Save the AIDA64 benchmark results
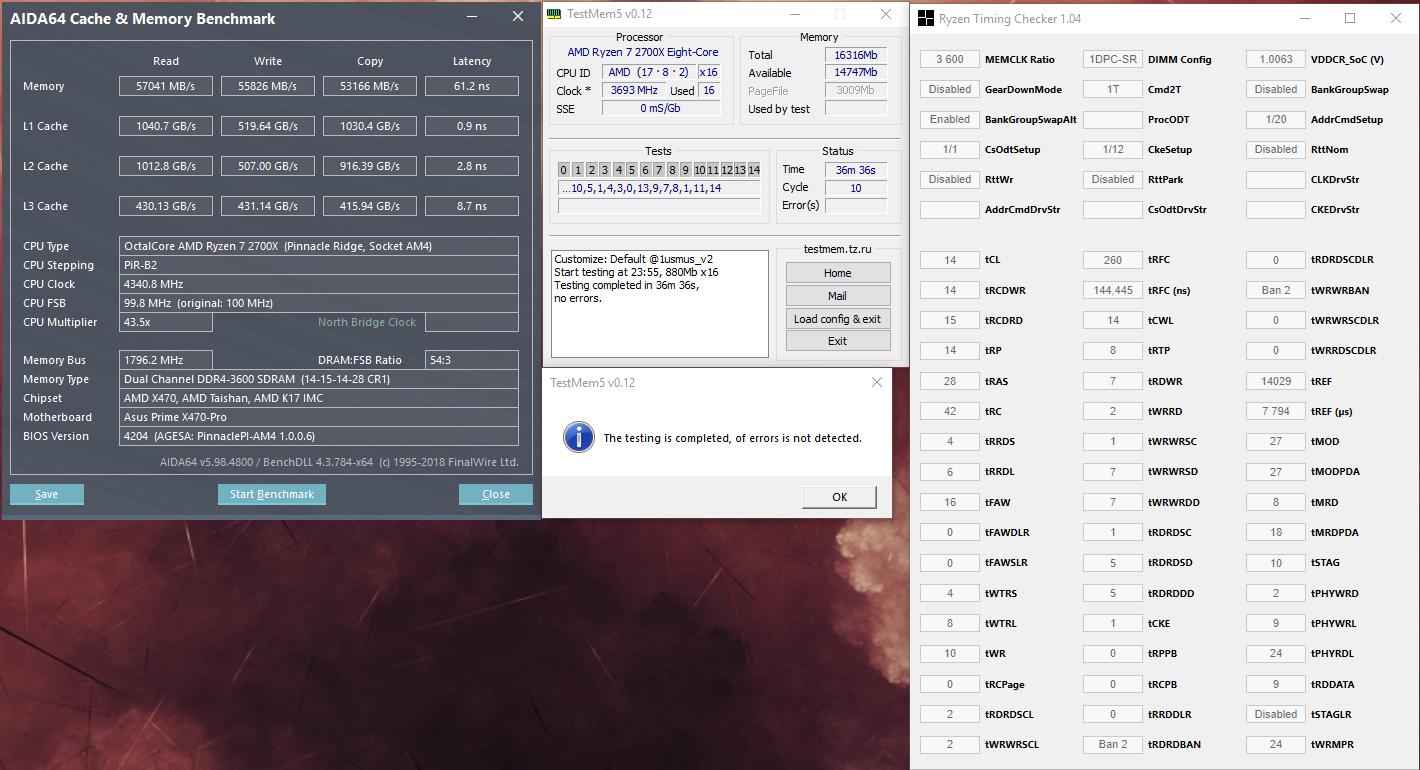Image resolution: width=1420 pixels, height=770 pixels. coord(47,494)
